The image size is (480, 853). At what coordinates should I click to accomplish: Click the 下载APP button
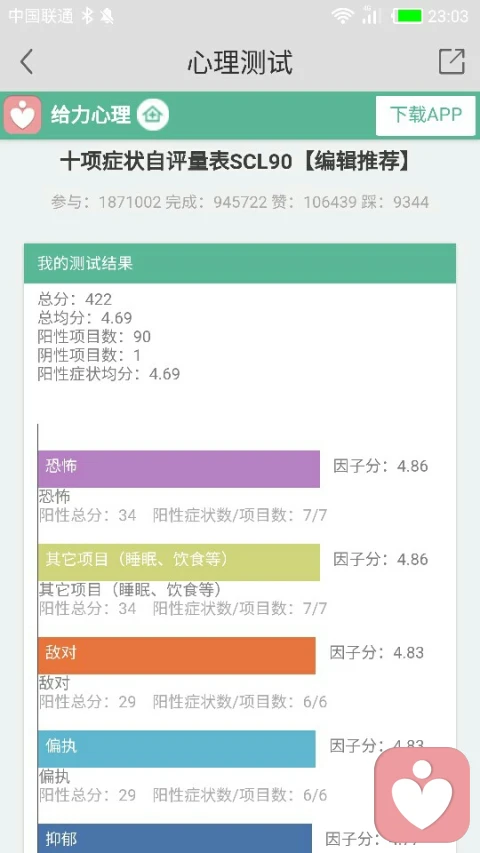pos(426,115)
